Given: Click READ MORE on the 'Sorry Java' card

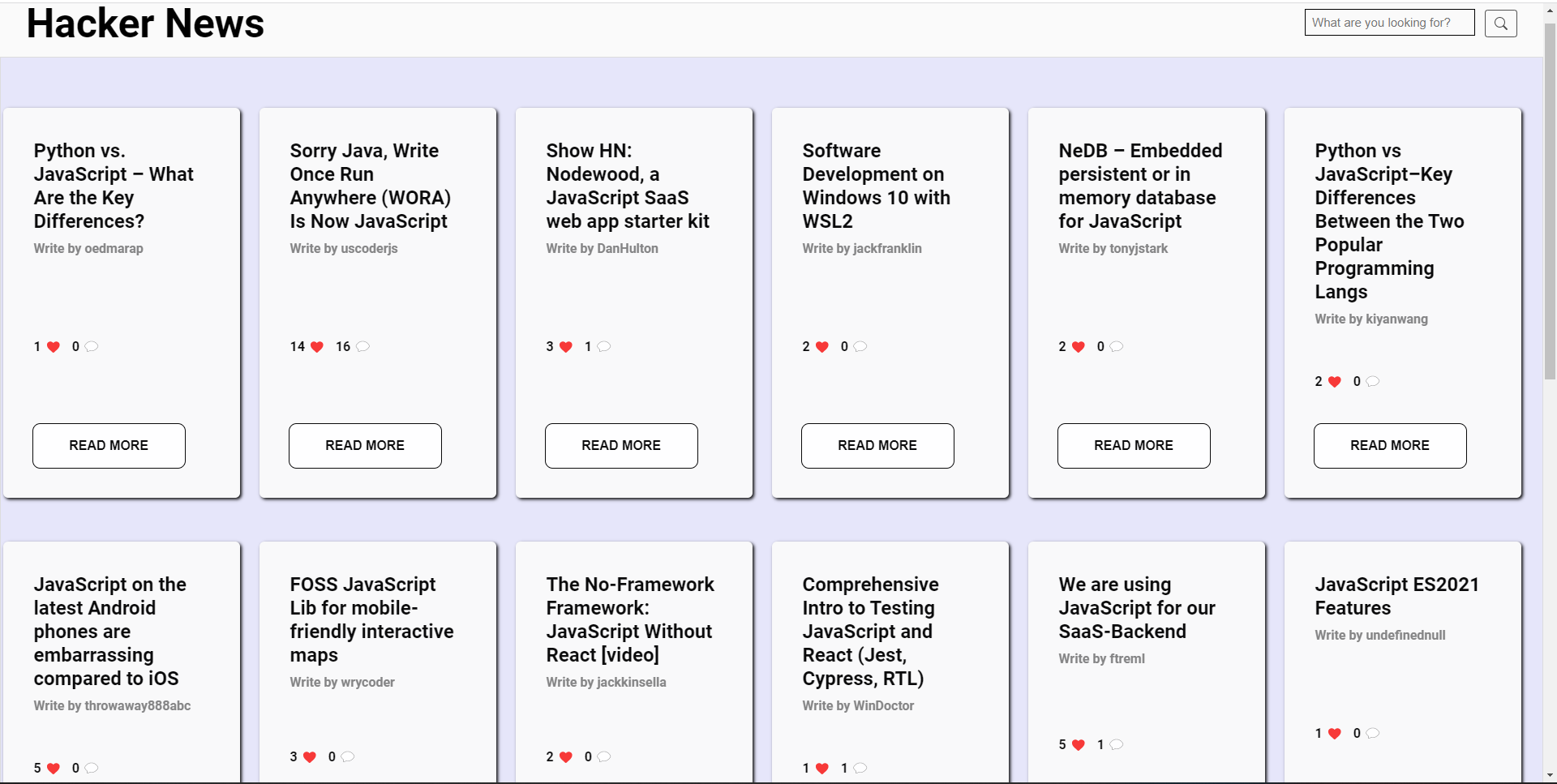Looking at the screenshot, I should coord(365,446).
